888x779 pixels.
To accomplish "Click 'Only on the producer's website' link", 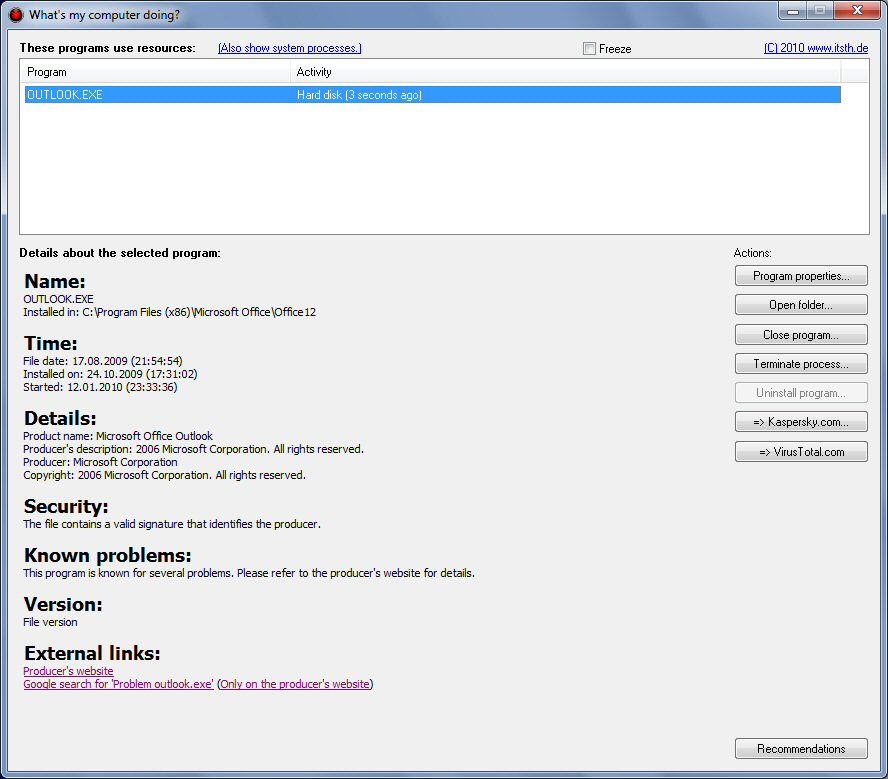I will pyautogui.click(x=294, y=684).
